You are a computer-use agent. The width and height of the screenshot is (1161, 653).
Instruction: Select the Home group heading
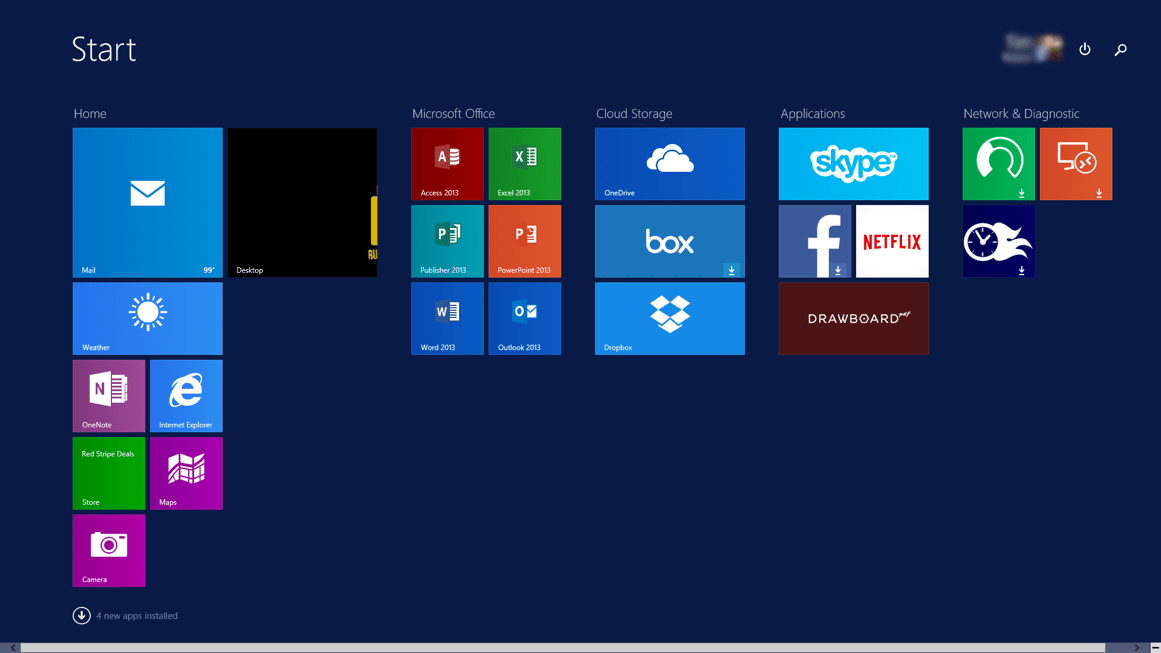pyautogui.click(x=90, y=113)
